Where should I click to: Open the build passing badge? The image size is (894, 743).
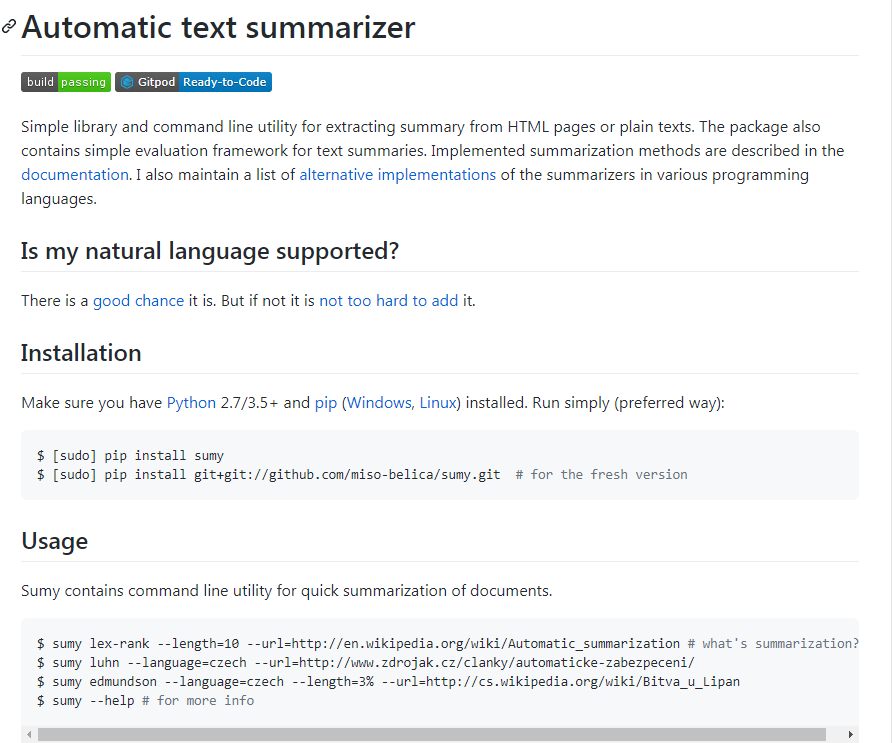(66, 82)
